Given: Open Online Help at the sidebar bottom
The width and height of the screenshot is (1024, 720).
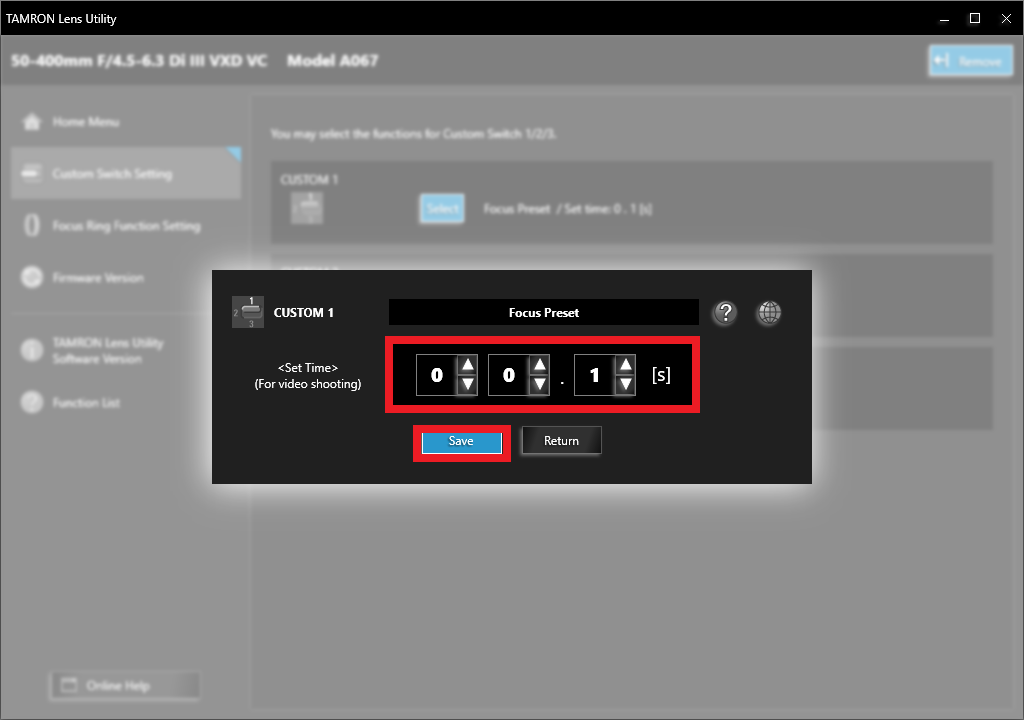Looking at the screenshot, I should [125, 685].
